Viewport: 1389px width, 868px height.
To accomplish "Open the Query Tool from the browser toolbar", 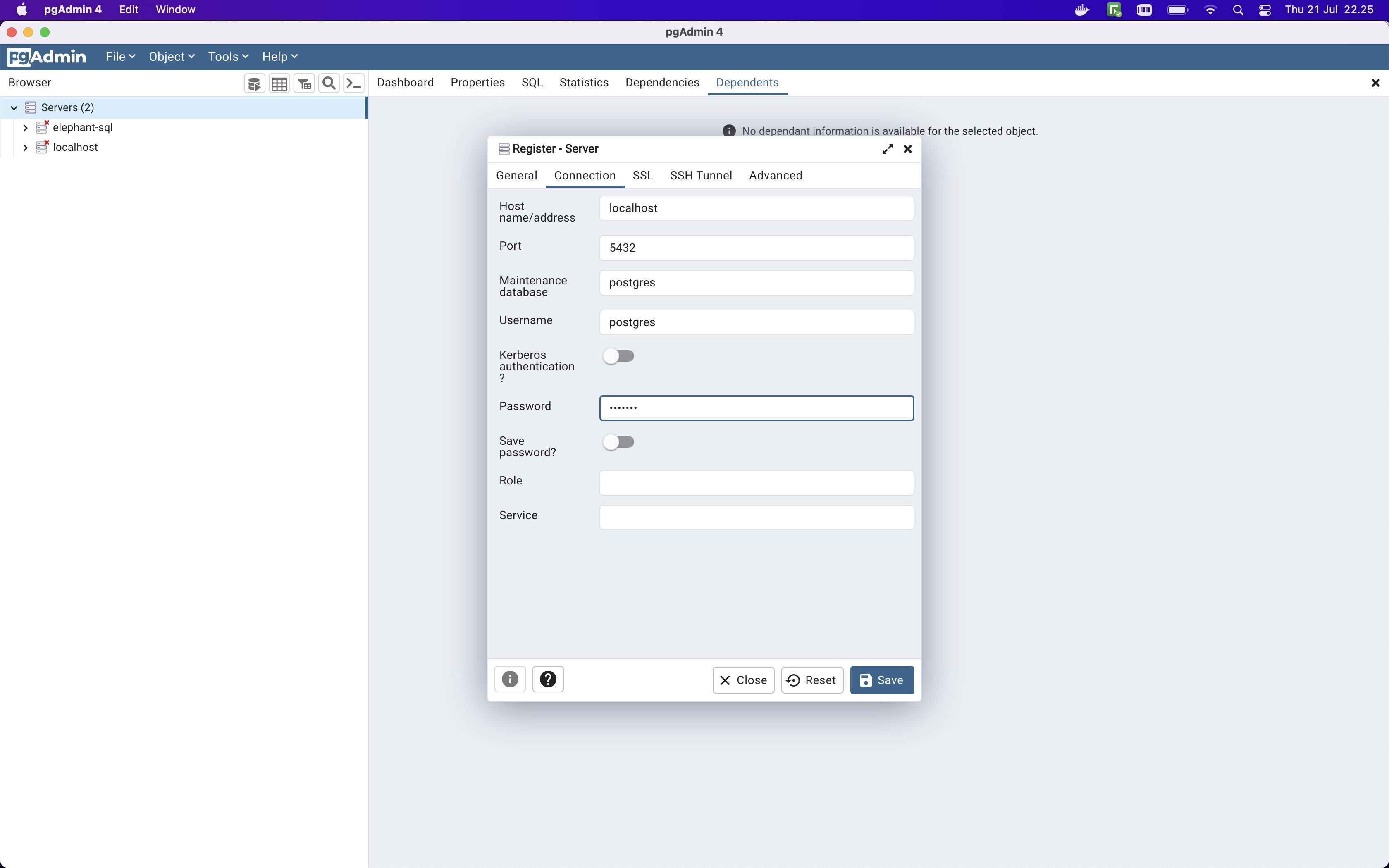I will tap(255, 83).
